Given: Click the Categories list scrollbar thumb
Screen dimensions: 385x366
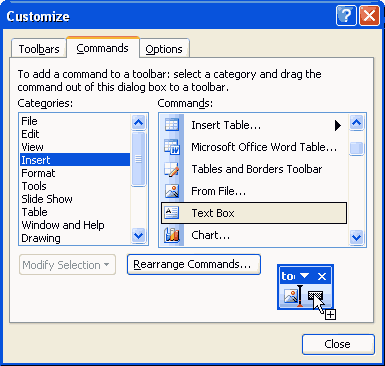Looking at the screenshot, I should [138, 159].
